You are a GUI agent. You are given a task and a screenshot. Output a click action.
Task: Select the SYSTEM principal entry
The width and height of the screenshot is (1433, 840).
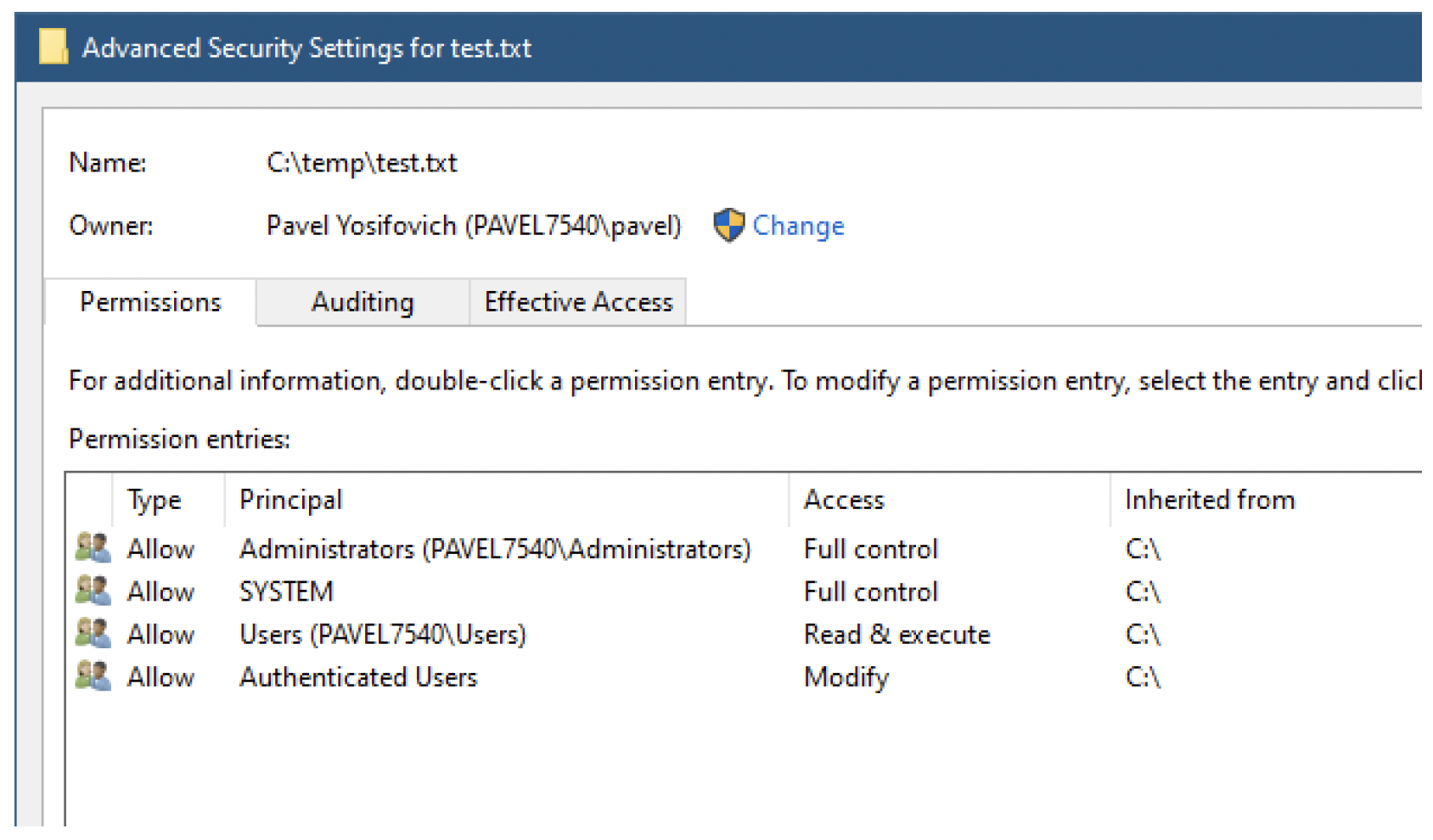click(286, 591)
